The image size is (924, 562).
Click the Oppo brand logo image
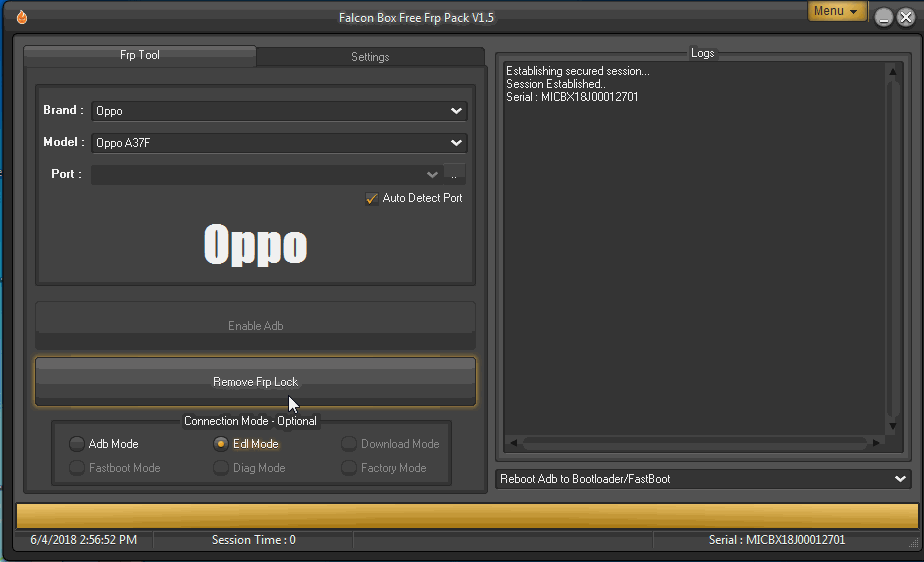[x=255, y=244]
